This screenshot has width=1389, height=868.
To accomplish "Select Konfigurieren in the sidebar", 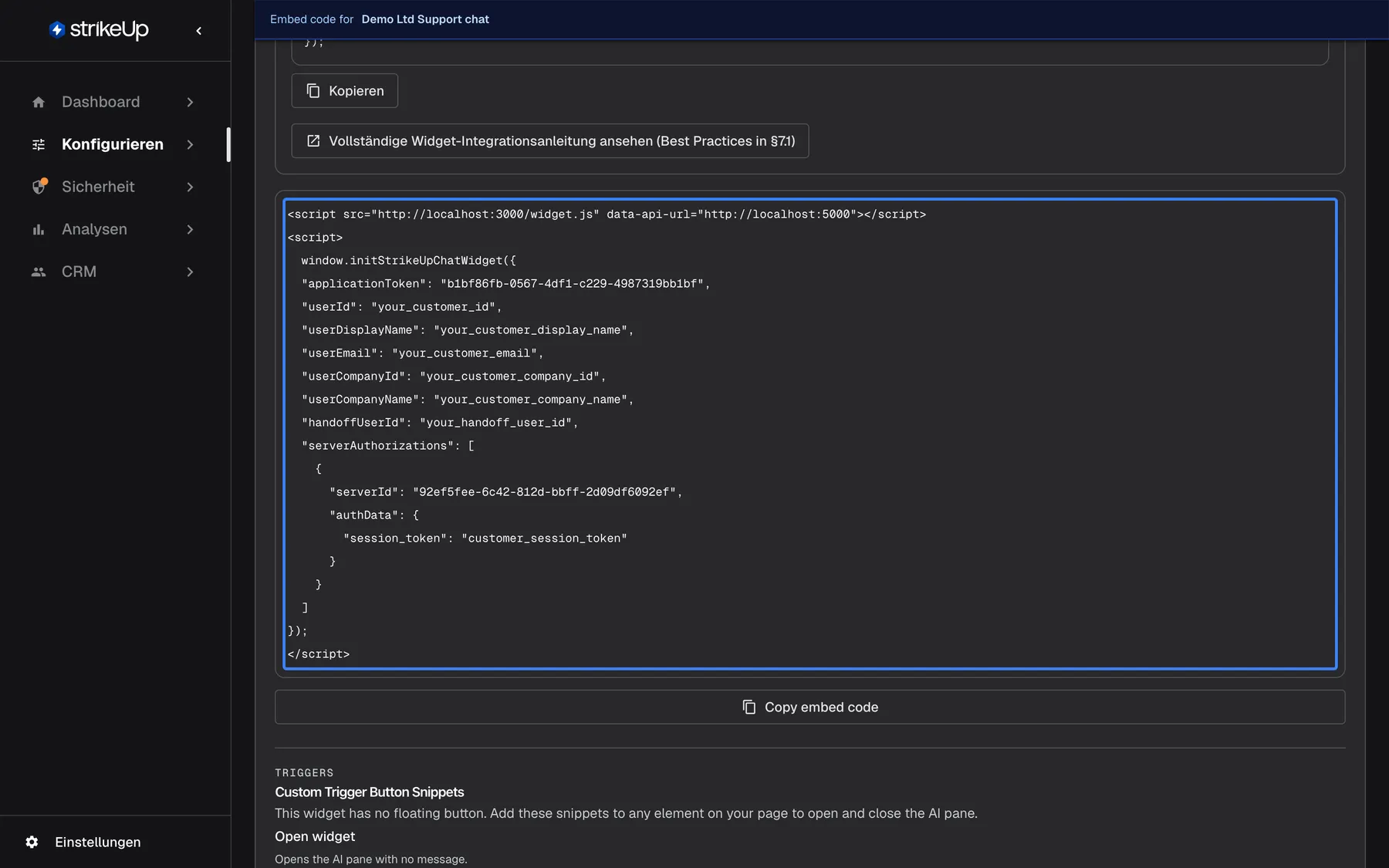I will (x=114, y=144).
